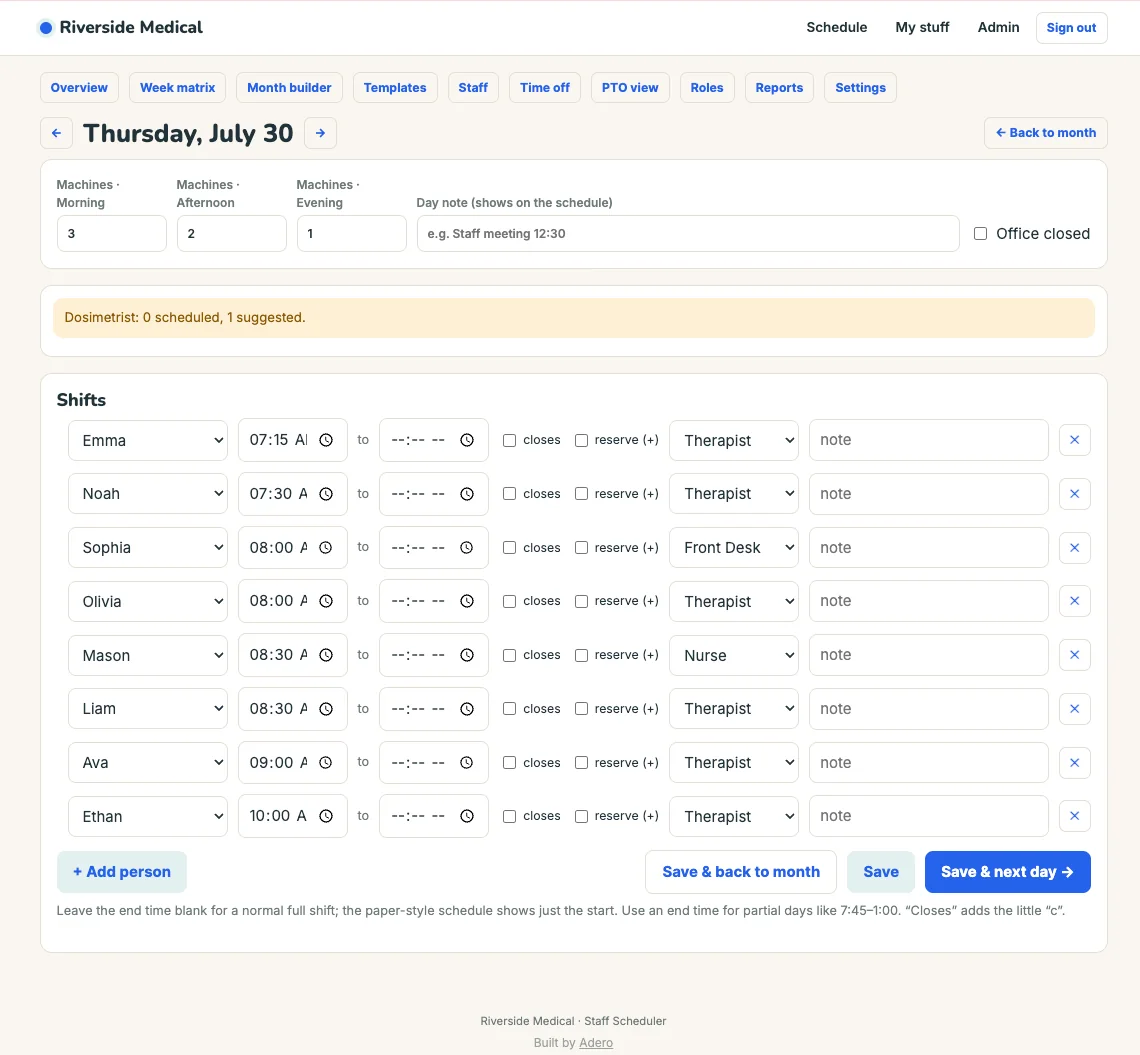This screenshot has height=1055, width=1140.
Task: Switch to the Week matrix tab
Action: click(x=177, y=87)
